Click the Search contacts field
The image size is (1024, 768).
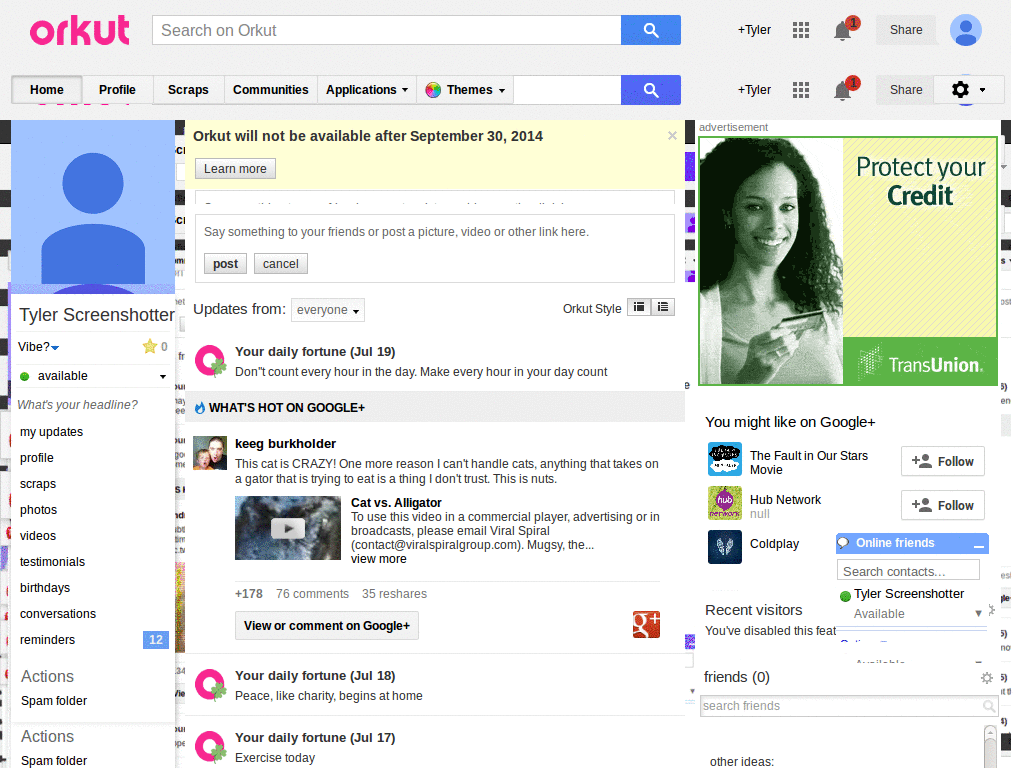pos(908,571)
